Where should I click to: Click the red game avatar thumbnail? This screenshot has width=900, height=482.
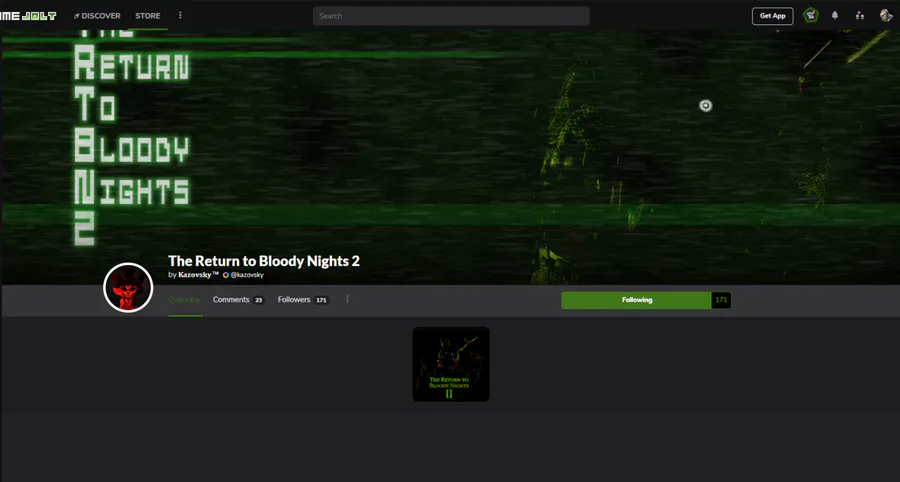(x=128, y=287)
